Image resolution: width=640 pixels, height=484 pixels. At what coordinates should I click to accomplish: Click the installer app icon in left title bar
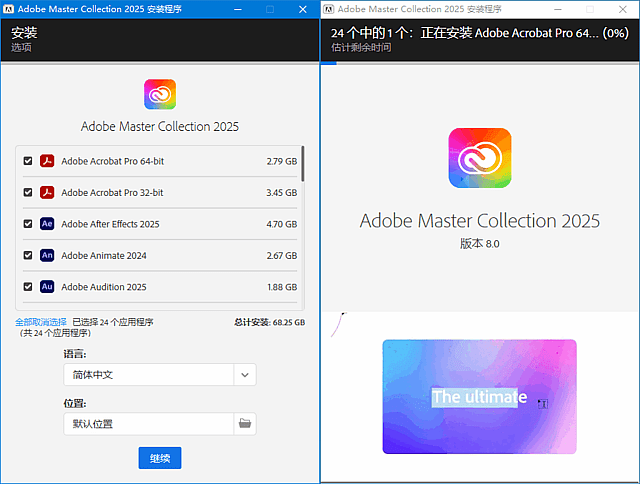click(x=8, y=9)
